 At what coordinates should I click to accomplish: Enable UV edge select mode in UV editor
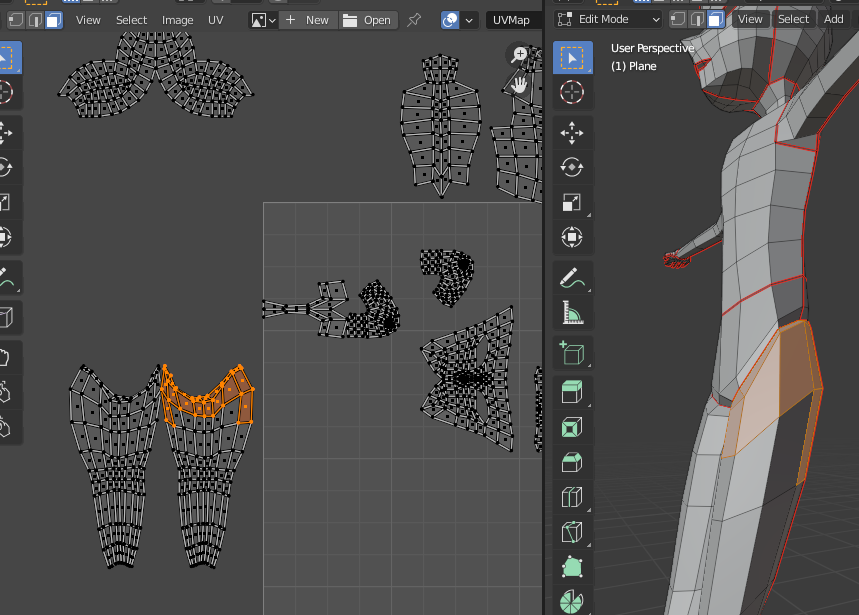pos(35,20)
